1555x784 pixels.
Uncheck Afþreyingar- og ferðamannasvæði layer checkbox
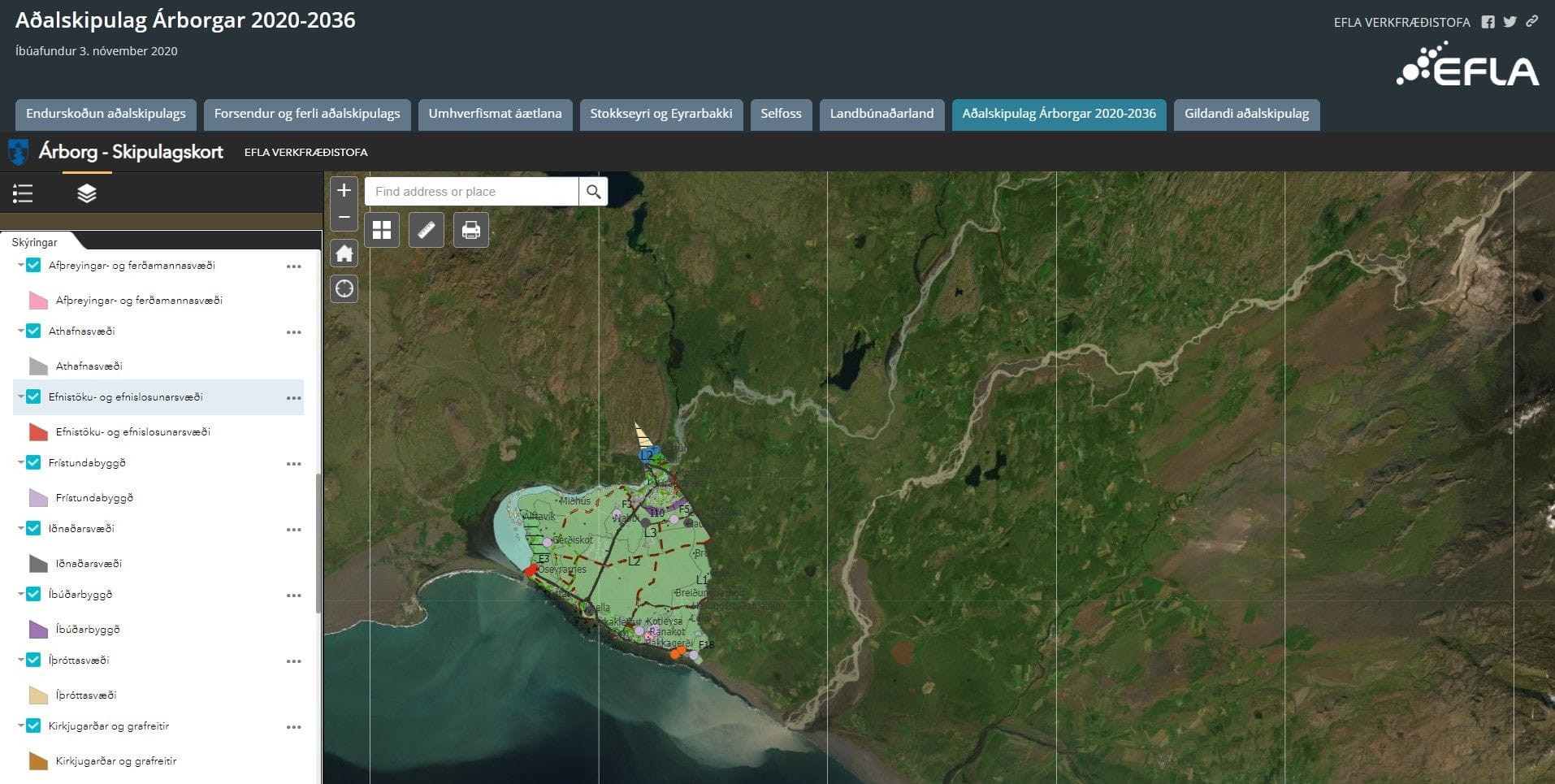tap(33, 265)
